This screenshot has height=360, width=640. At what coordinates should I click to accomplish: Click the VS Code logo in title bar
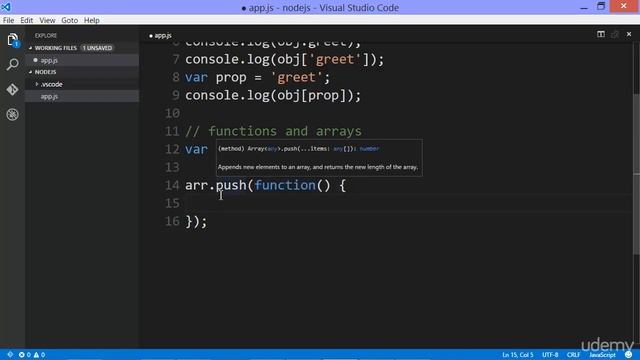[6, 7]
